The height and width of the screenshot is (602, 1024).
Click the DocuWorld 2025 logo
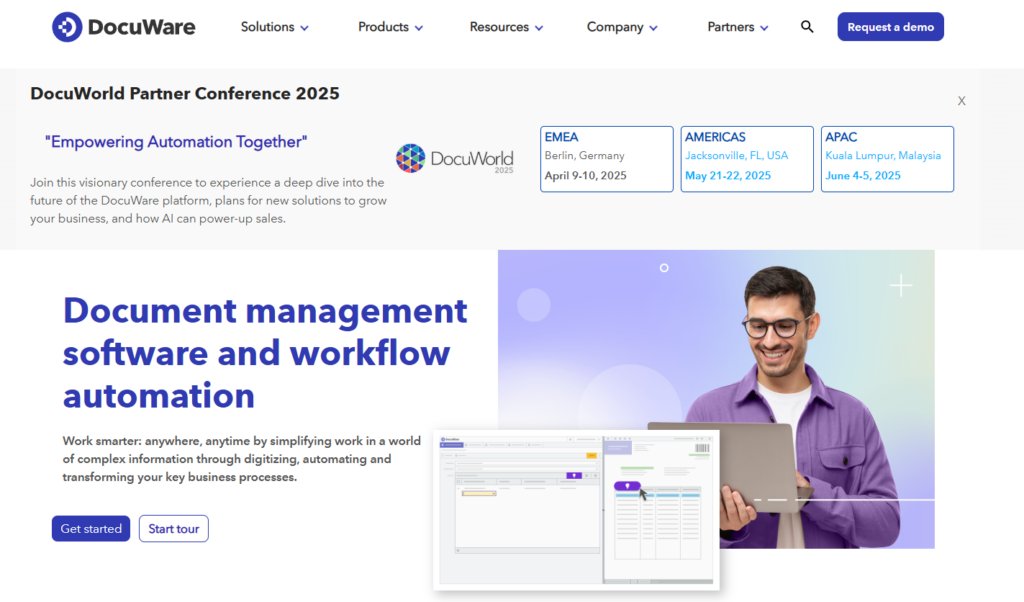(x=455, y=159)
